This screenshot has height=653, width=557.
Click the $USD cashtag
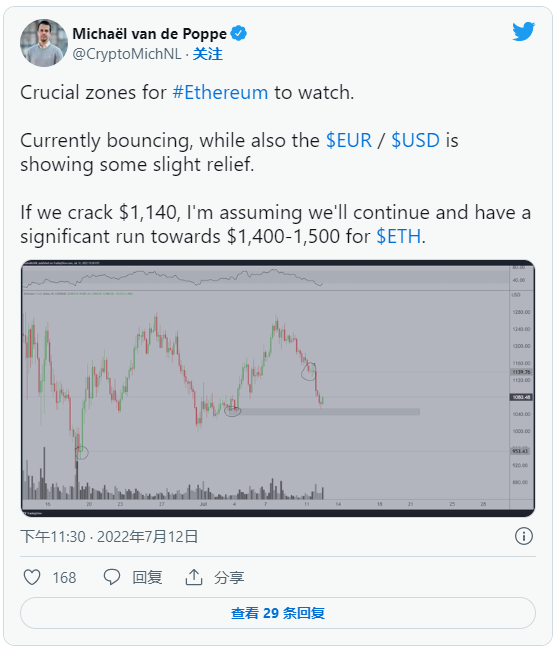(415, 140)
